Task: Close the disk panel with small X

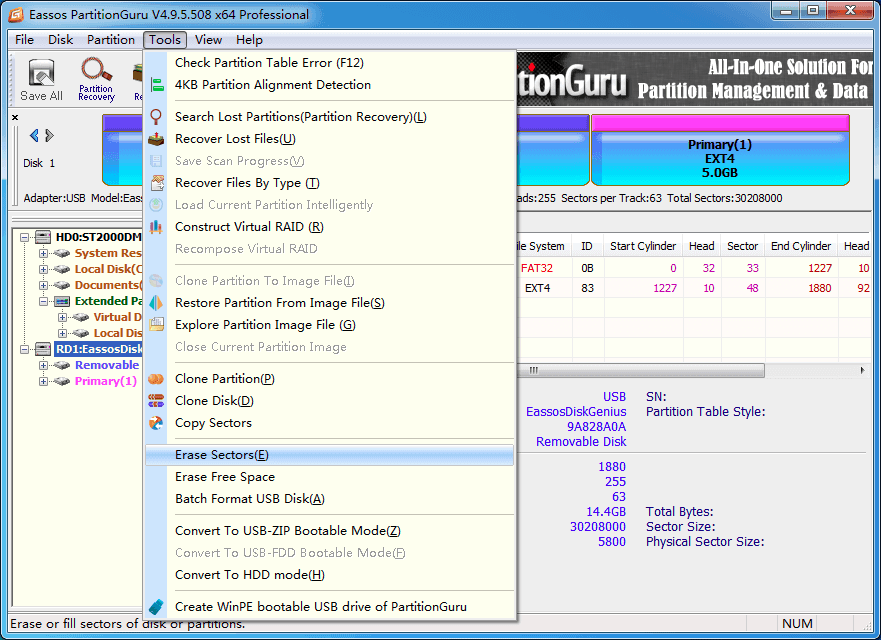Action: pyautogui.click(x=15, y=117)
